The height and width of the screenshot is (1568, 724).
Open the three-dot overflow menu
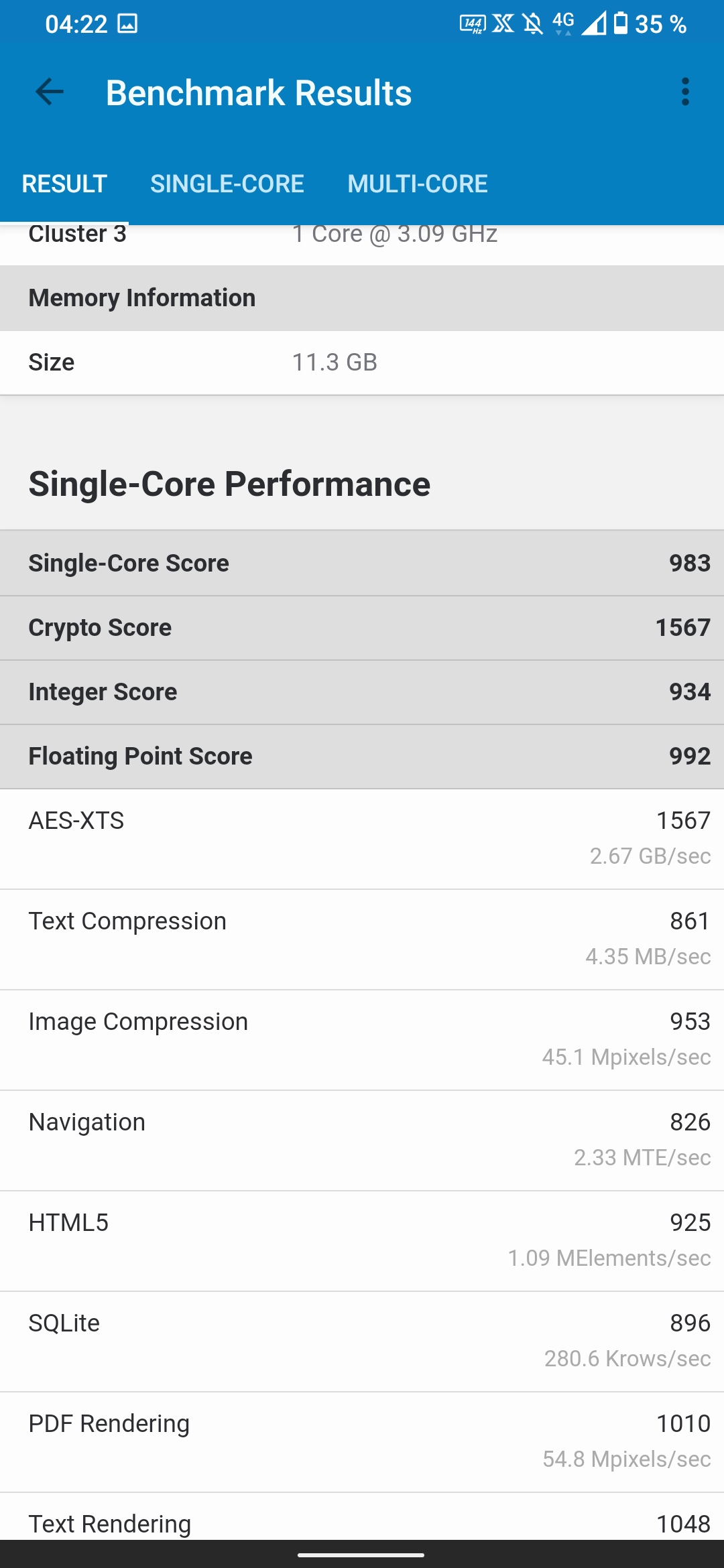click(x=684, y=92)
